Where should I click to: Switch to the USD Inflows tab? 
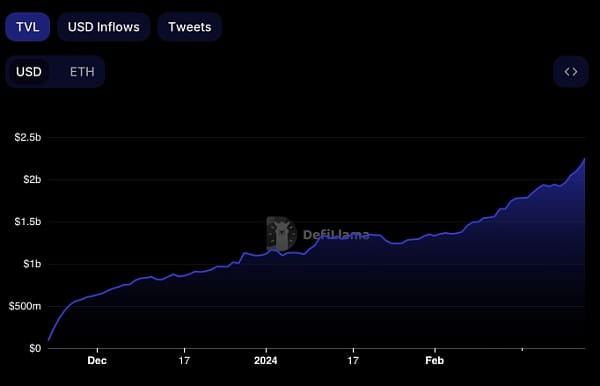point(104,27)
